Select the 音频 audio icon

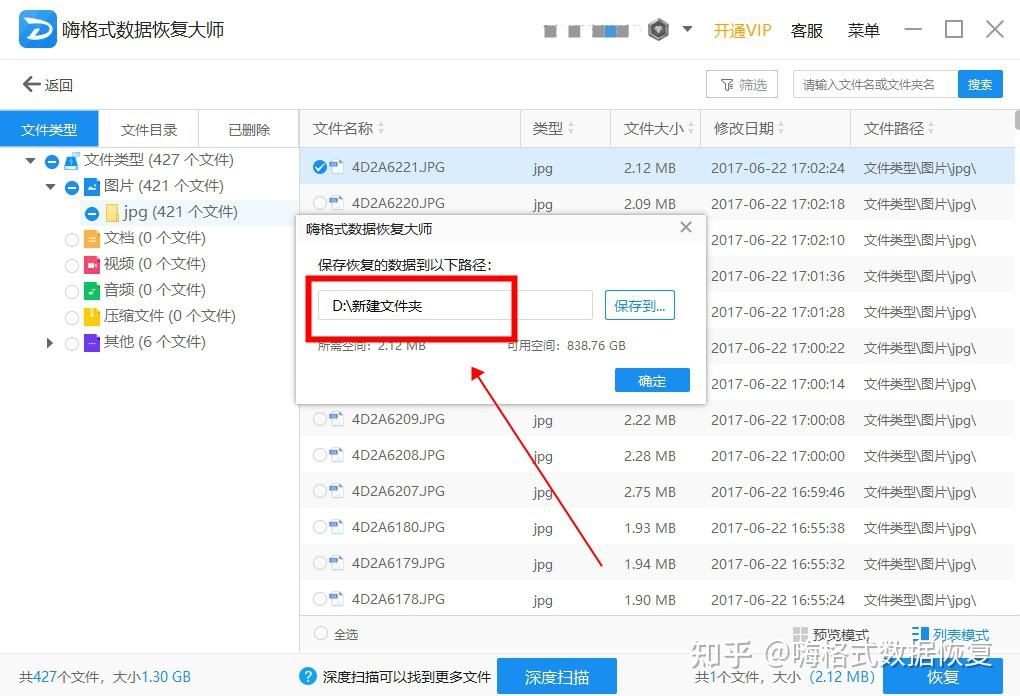[92, 291]
